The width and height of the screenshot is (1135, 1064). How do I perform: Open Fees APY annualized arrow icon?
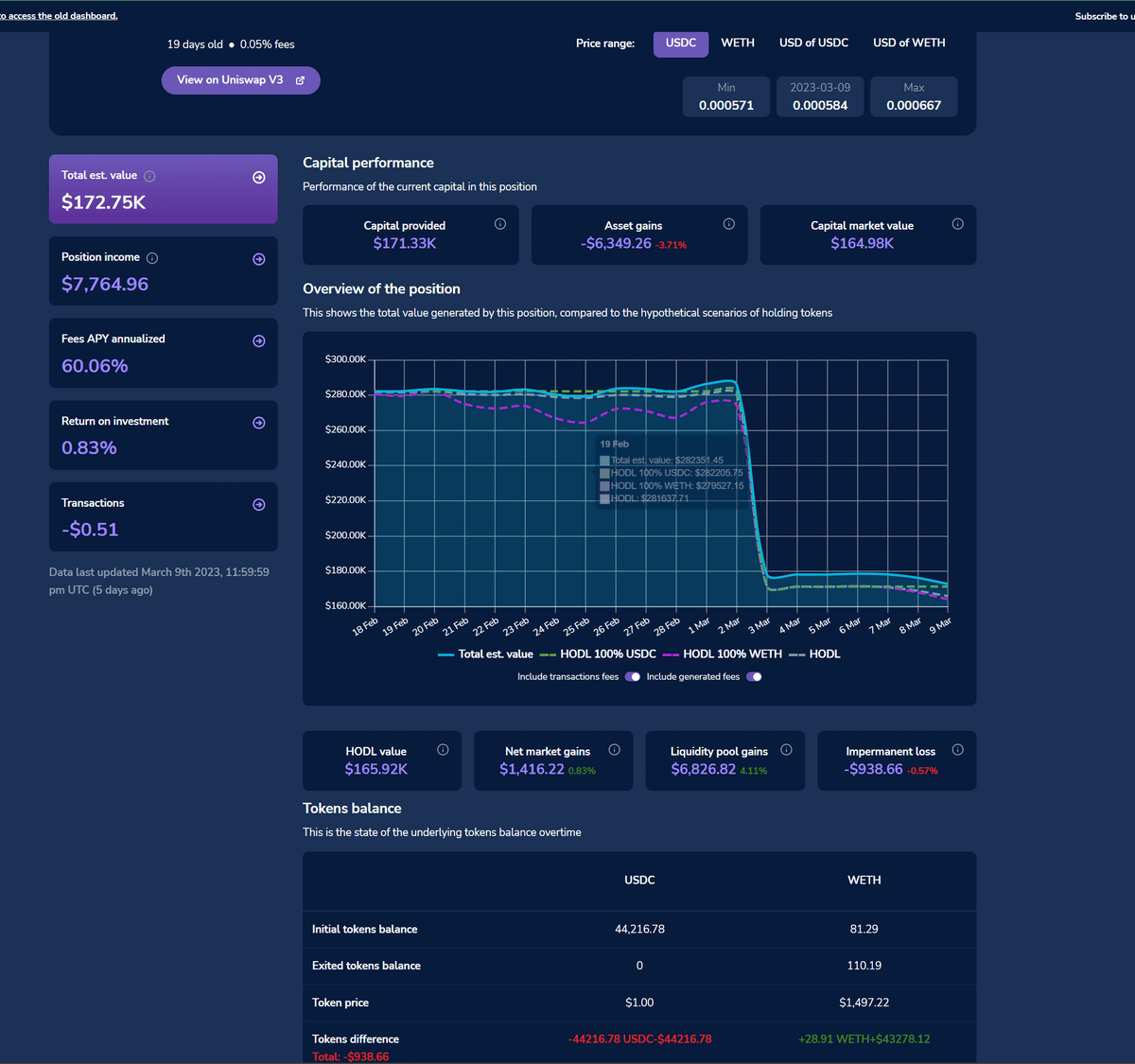pyautogui.click(x=259, y=340)
